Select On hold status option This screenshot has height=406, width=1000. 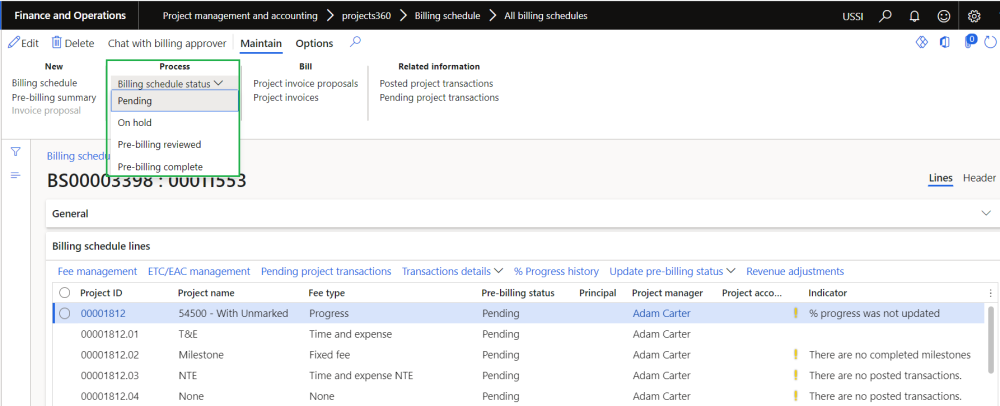point(134,123)
